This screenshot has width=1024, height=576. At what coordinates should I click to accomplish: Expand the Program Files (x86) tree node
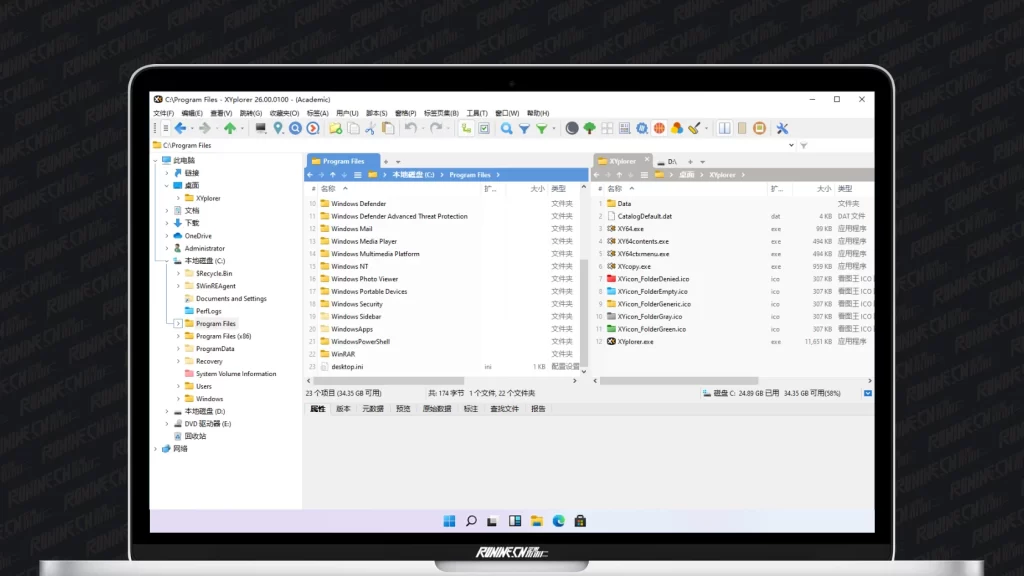pos(178,336)
